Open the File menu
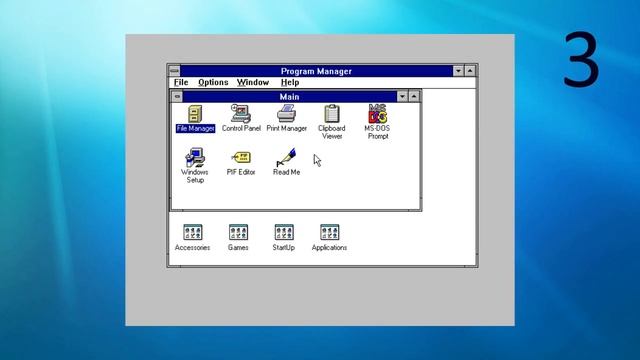The height and width of the screenshot is (360, 640). click(181, 82)
